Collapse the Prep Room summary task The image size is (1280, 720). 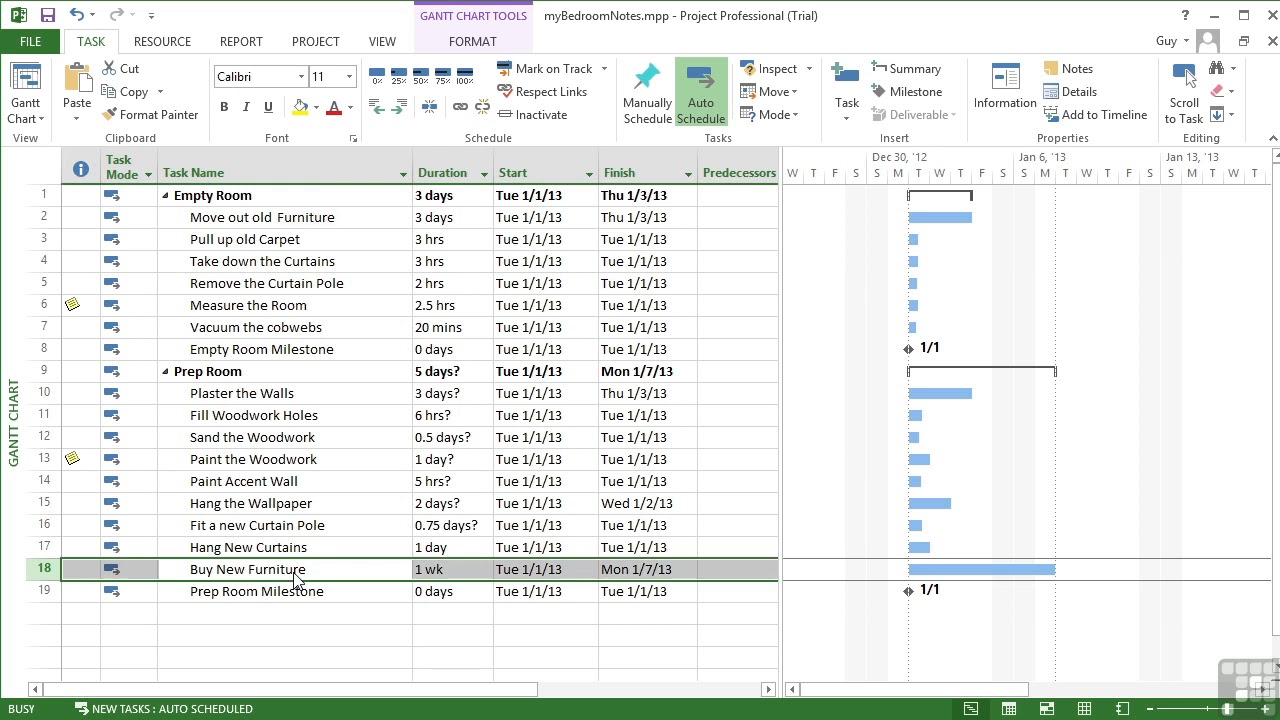point(165,372)
